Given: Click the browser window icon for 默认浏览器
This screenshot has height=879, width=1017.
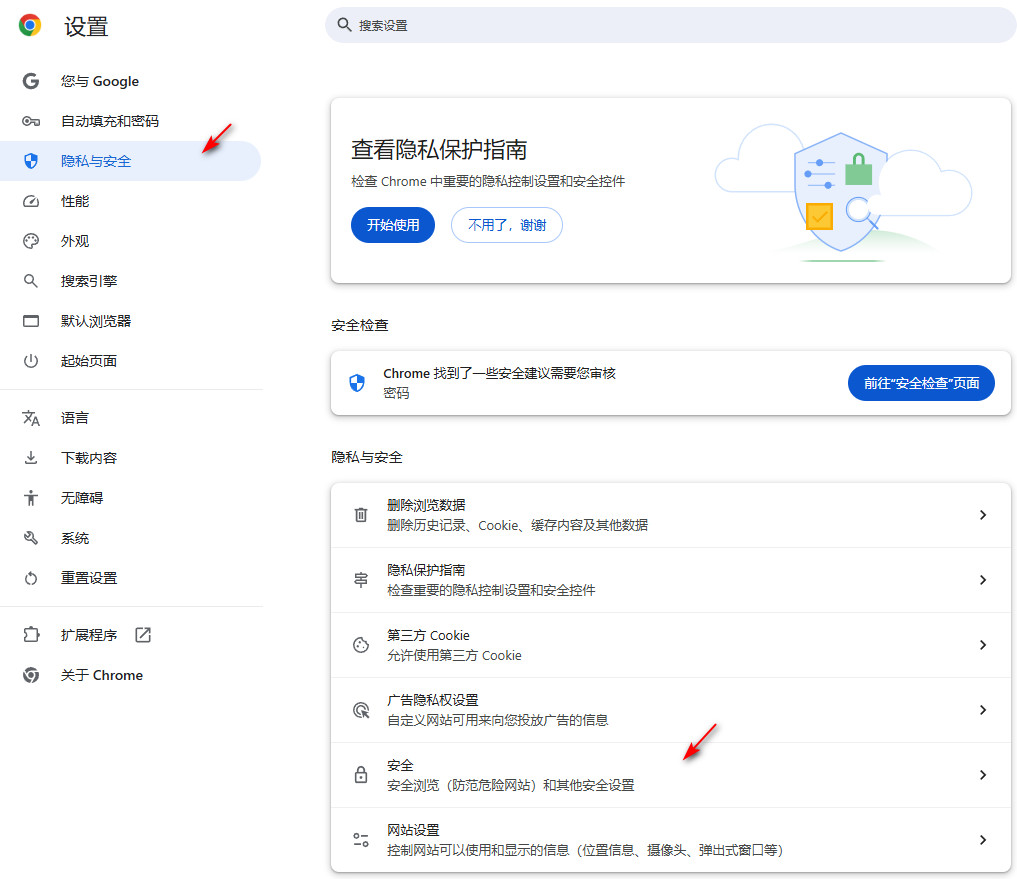Looking at the screenshot, I should [30, 321].
